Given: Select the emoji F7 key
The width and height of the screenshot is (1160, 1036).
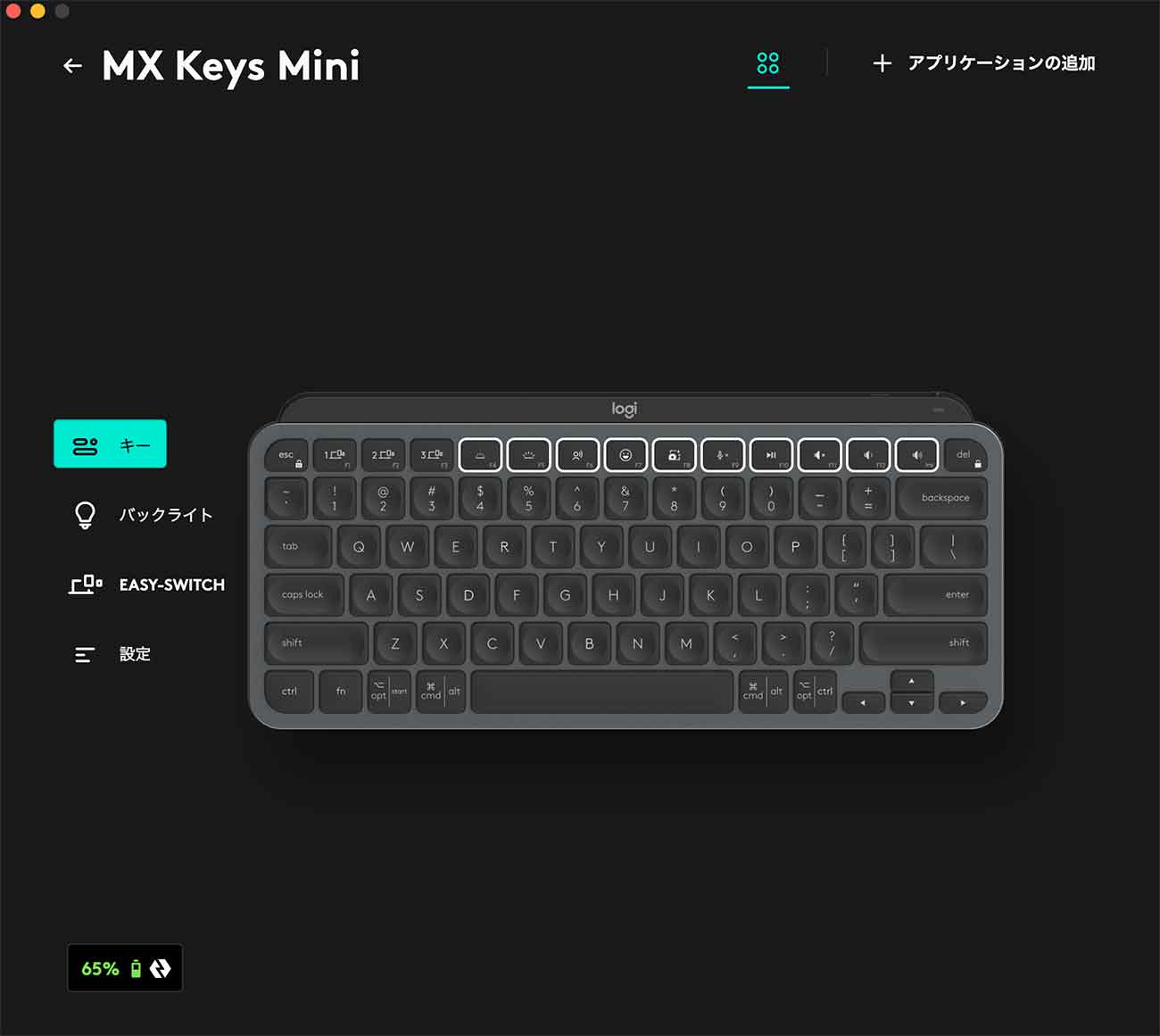Looking at the screenshot, I should coord(626,455).
